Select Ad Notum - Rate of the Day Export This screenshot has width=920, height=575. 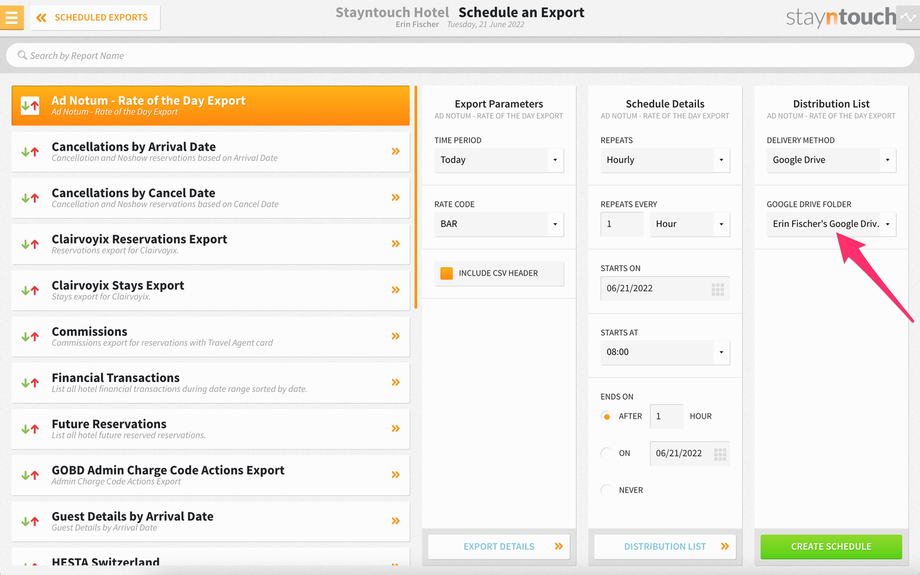(x=211, y=106)
